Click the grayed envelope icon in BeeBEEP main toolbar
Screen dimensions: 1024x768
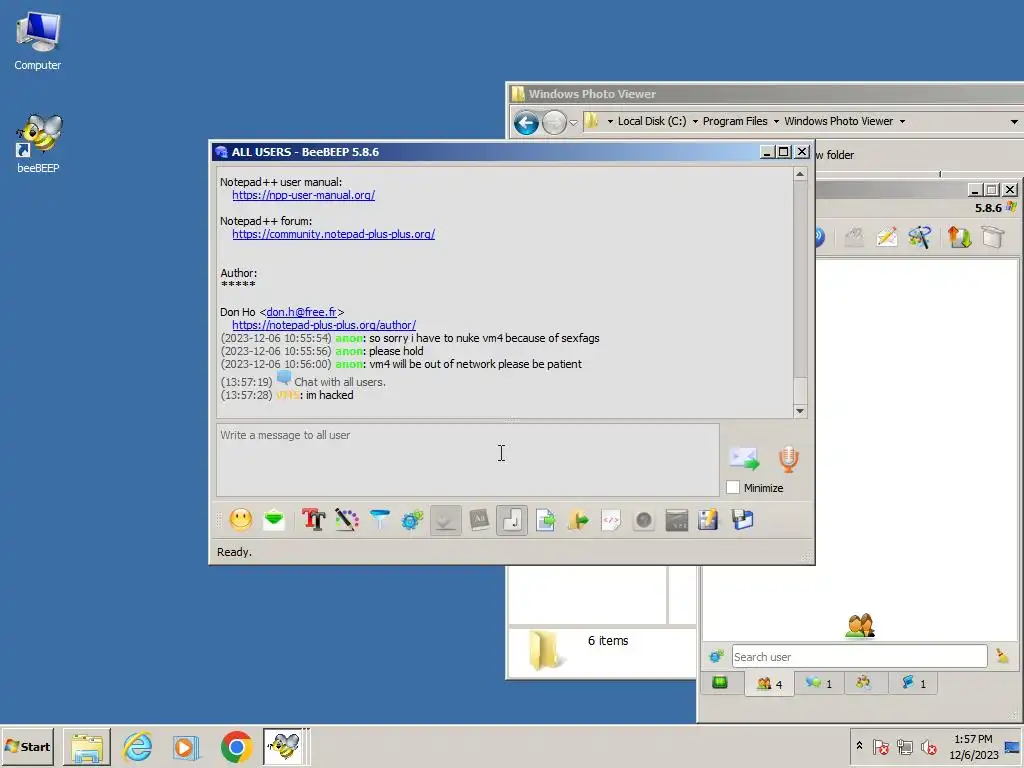point(854,237)
